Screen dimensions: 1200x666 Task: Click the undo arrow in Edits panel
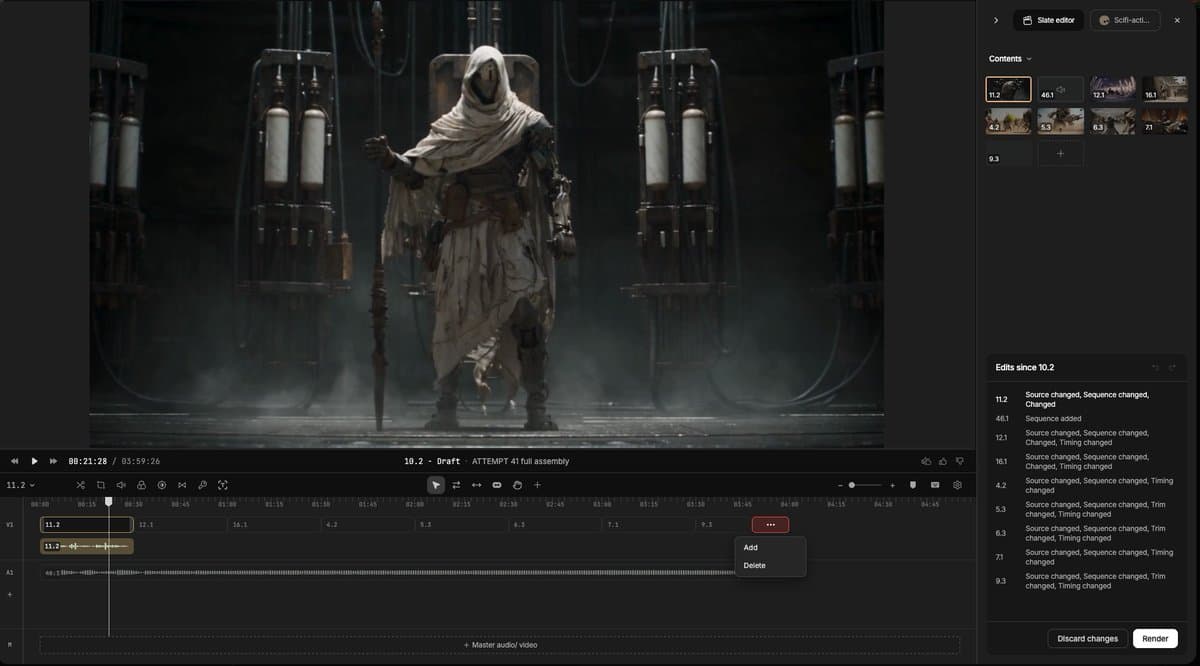point(1156,368)
